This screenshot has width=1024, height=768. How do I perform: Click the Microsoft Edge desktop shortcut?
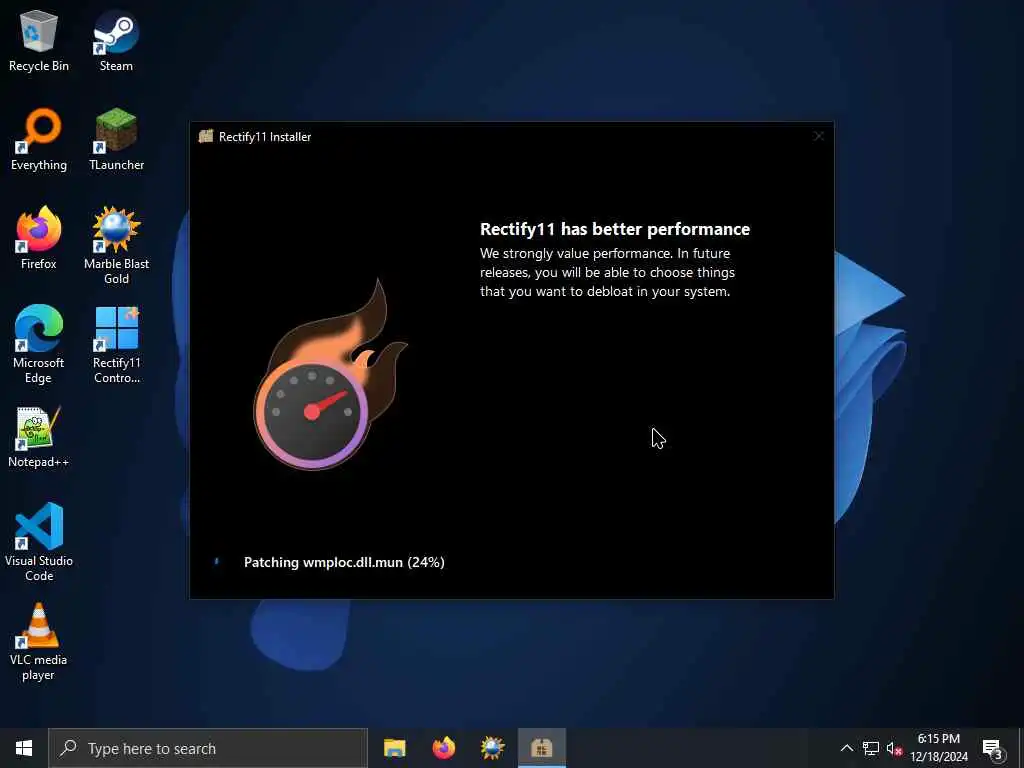39,344
